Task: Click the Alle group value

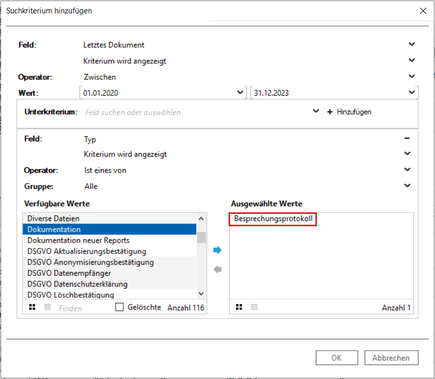Action: (91, 186)
